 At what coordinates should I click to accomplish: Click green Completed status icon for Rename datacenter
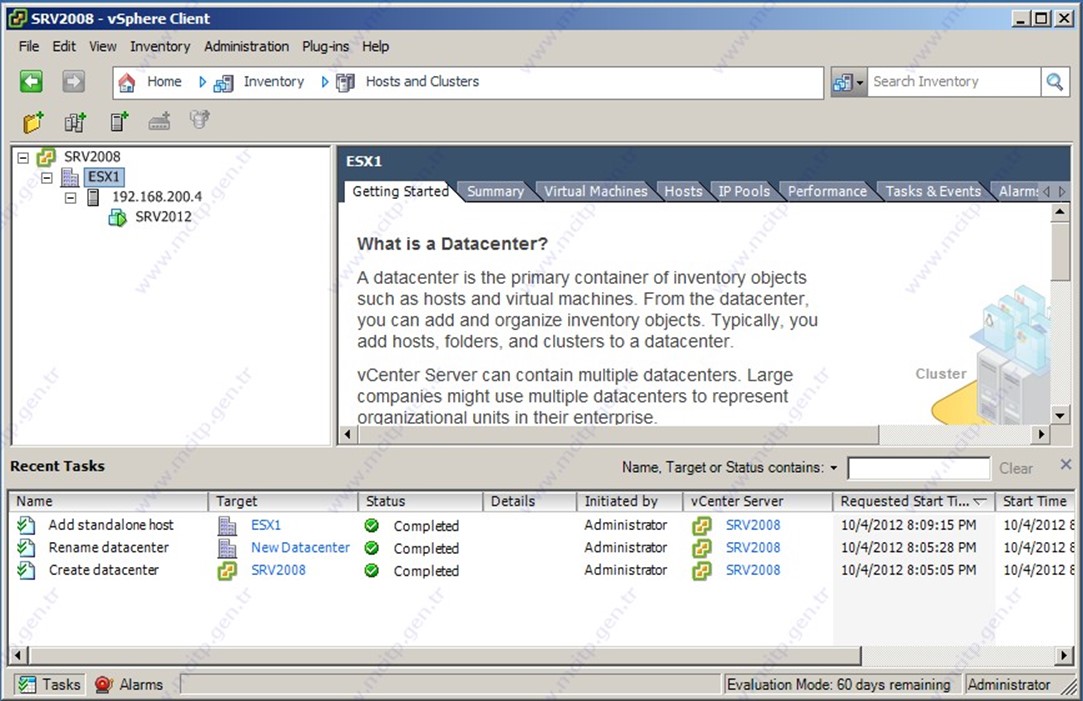[x=372, y=548]
